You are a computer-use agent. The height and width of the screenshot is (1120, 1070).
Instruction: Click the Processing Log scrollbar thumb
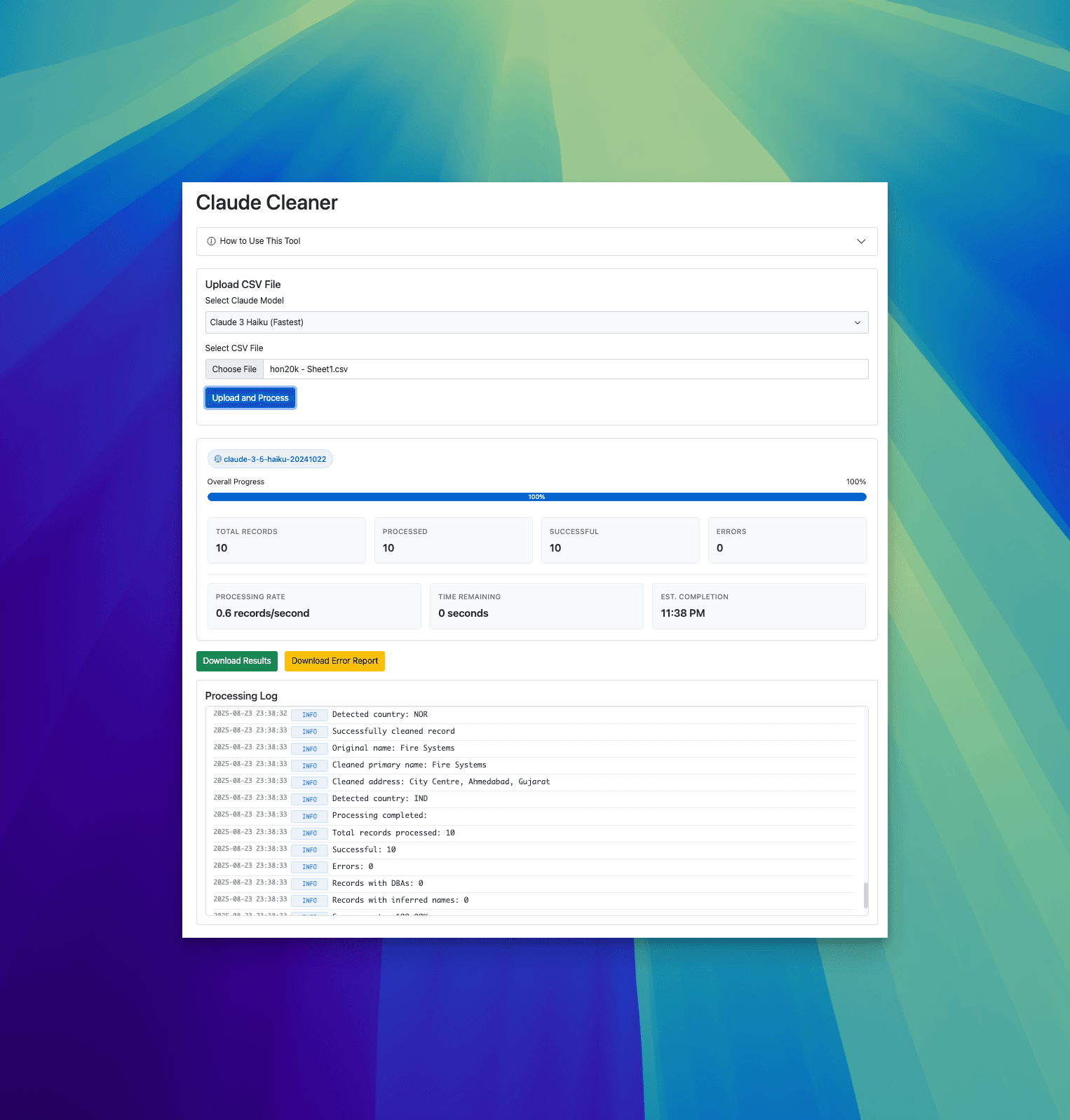[x=865, y=895]
